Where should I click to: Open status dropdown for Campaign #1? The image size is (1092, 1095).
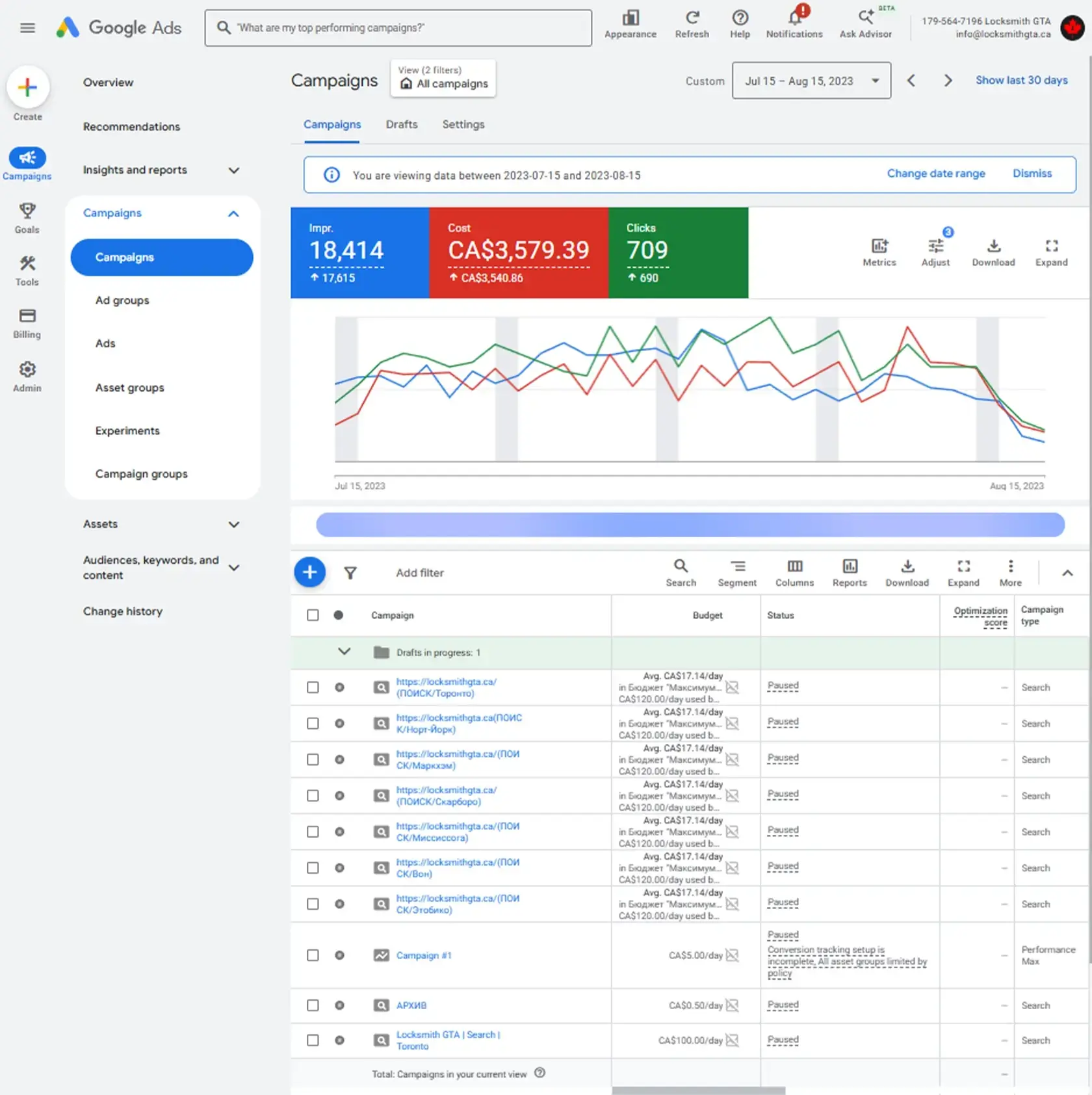pos(783,935)
